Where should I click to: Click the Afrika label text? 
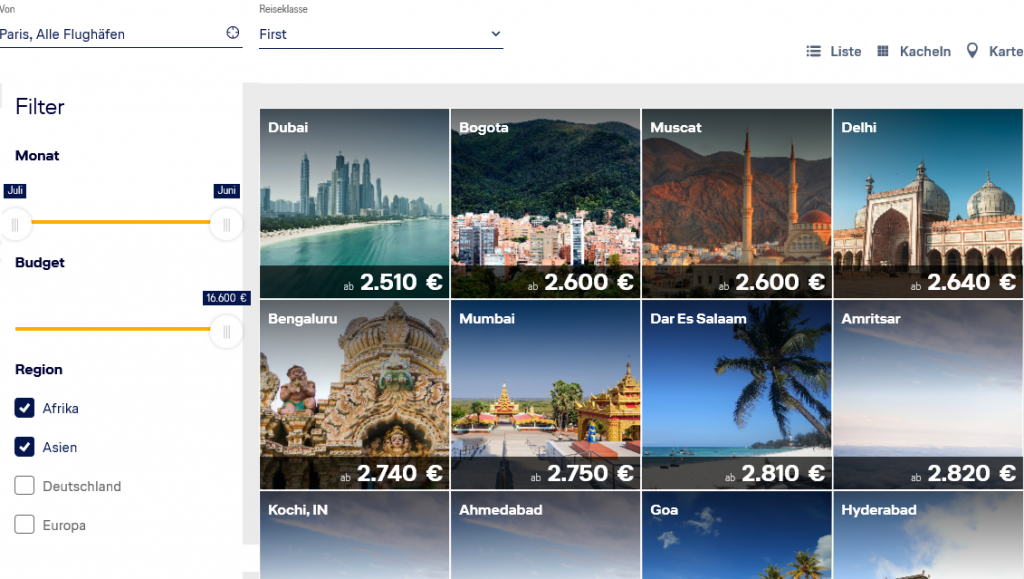61,409
